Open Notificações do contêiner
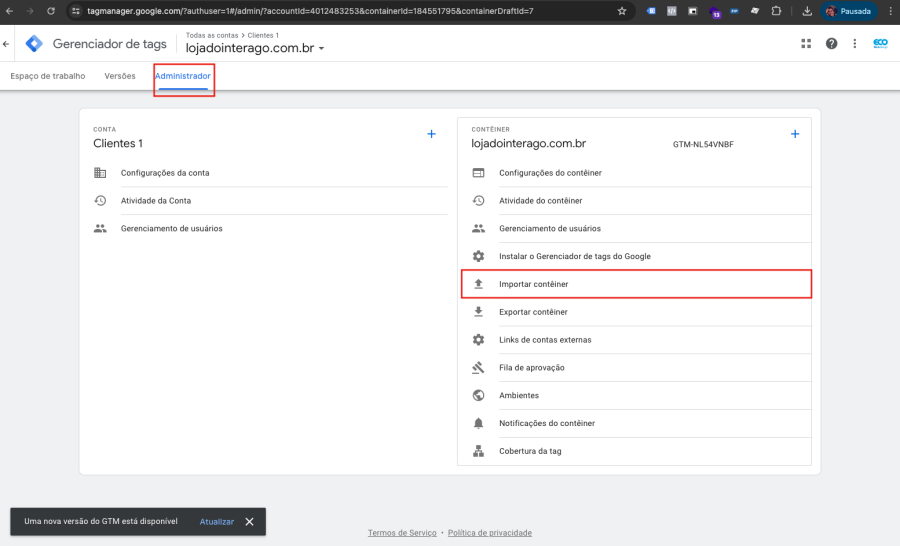Image resolution: width=900 pixels, height=546 pixels. (546, 423)
